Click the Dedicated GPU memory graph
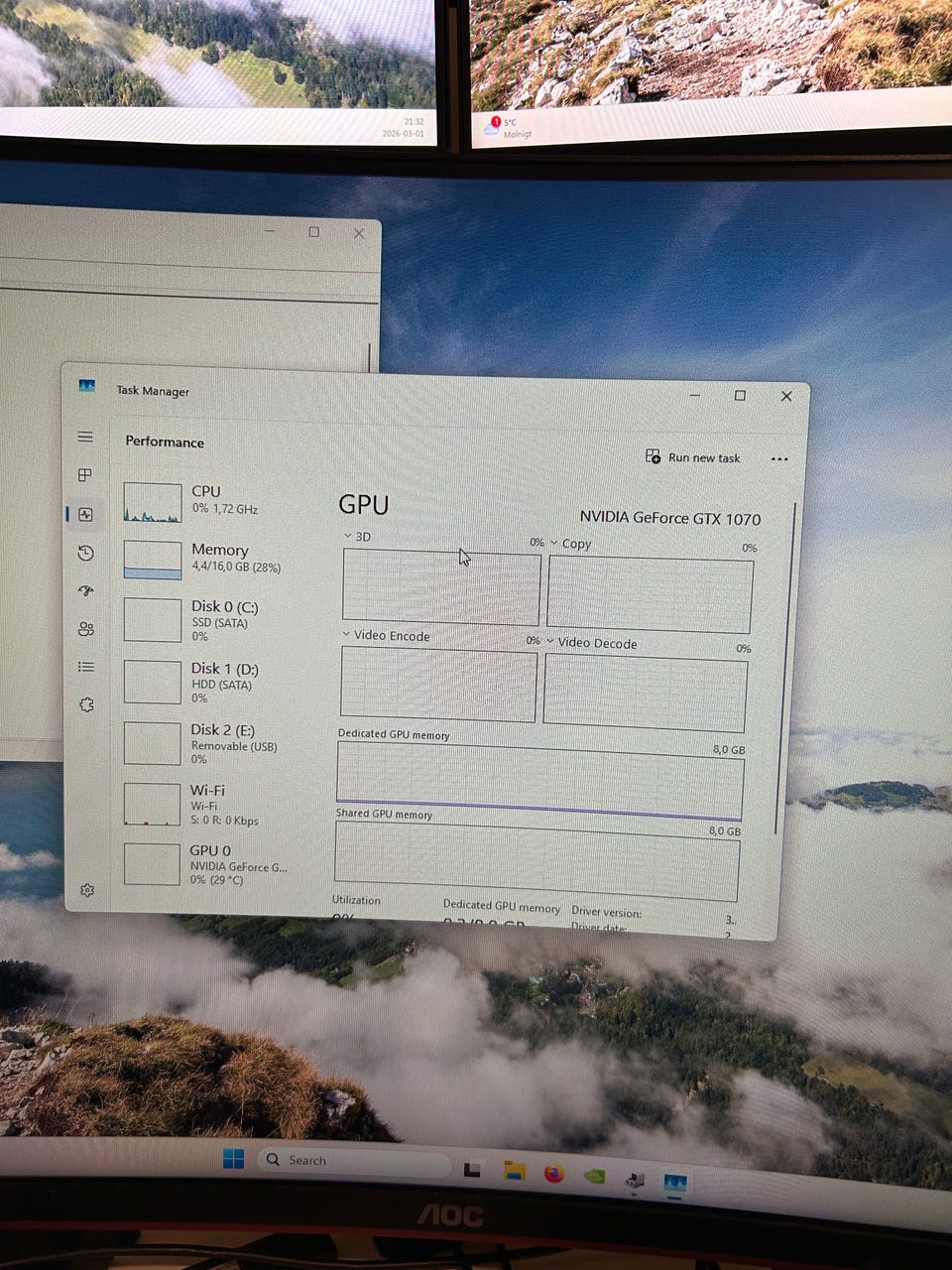 point(540,781)
